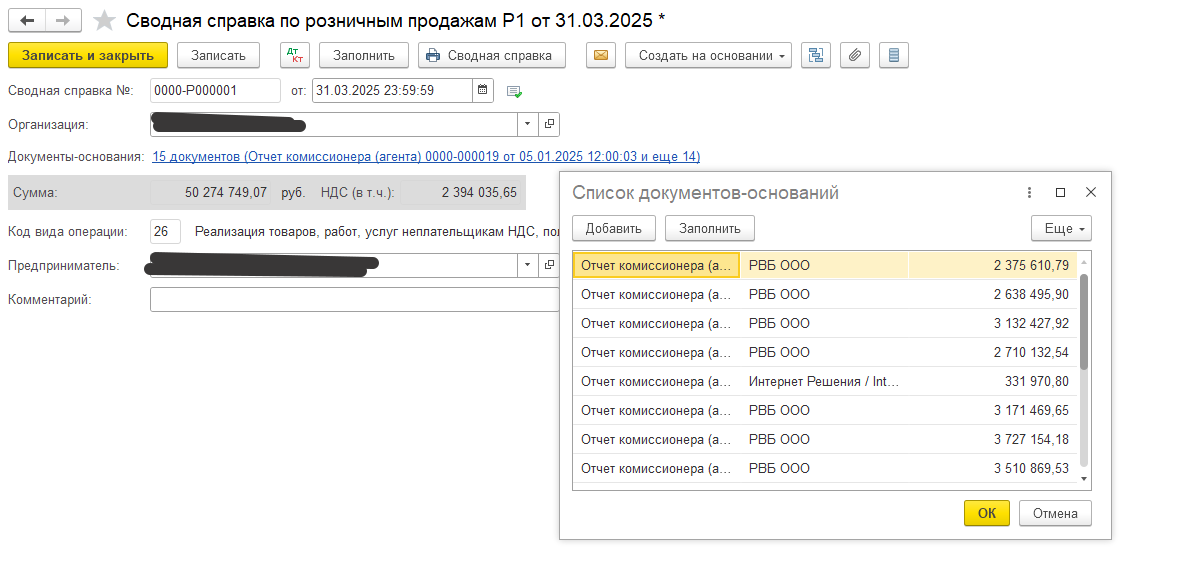Open dialog's three-dot options menu
This screenshot has width=1183, height=563.
[1029, 193]
